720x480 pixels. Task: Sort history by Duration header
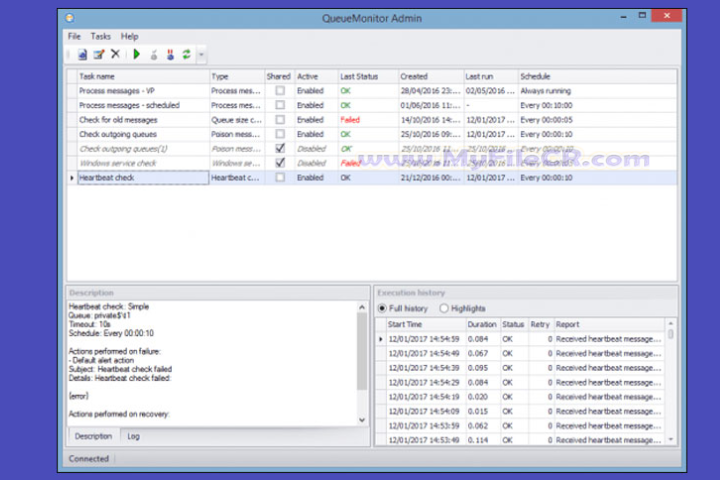[482, 324]
